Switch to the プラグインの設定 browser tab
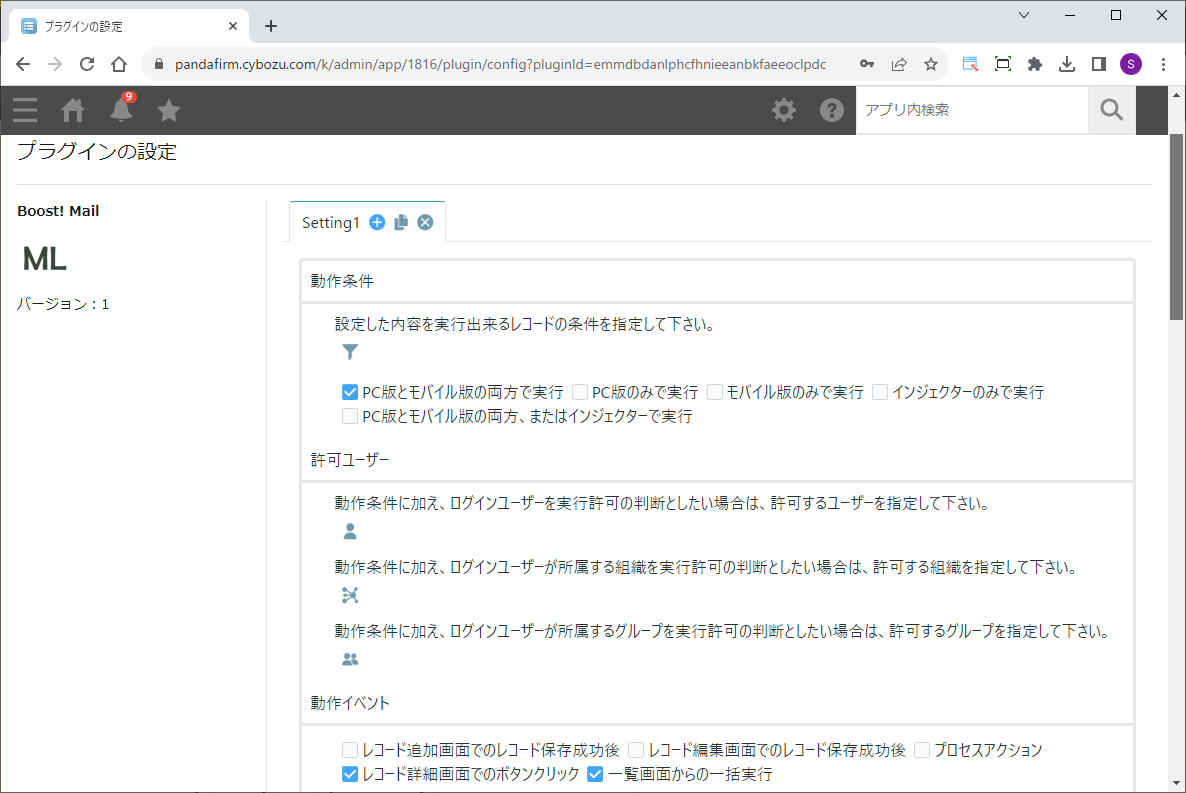 click(x=125, y=26)
